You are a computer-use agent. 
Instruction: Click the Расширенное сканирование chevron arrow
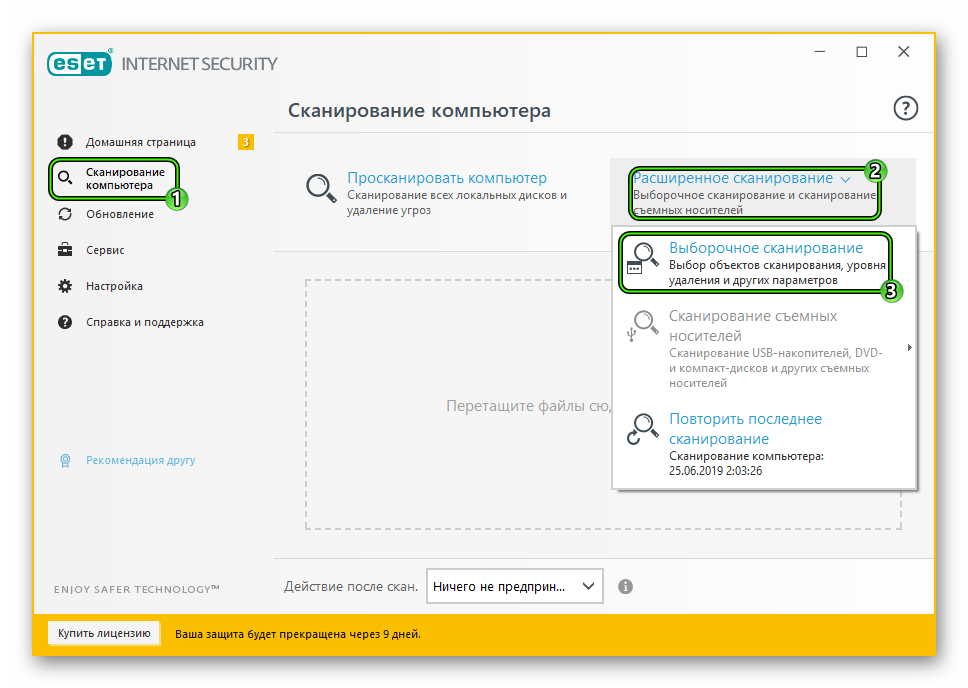[x=845, y=180]
